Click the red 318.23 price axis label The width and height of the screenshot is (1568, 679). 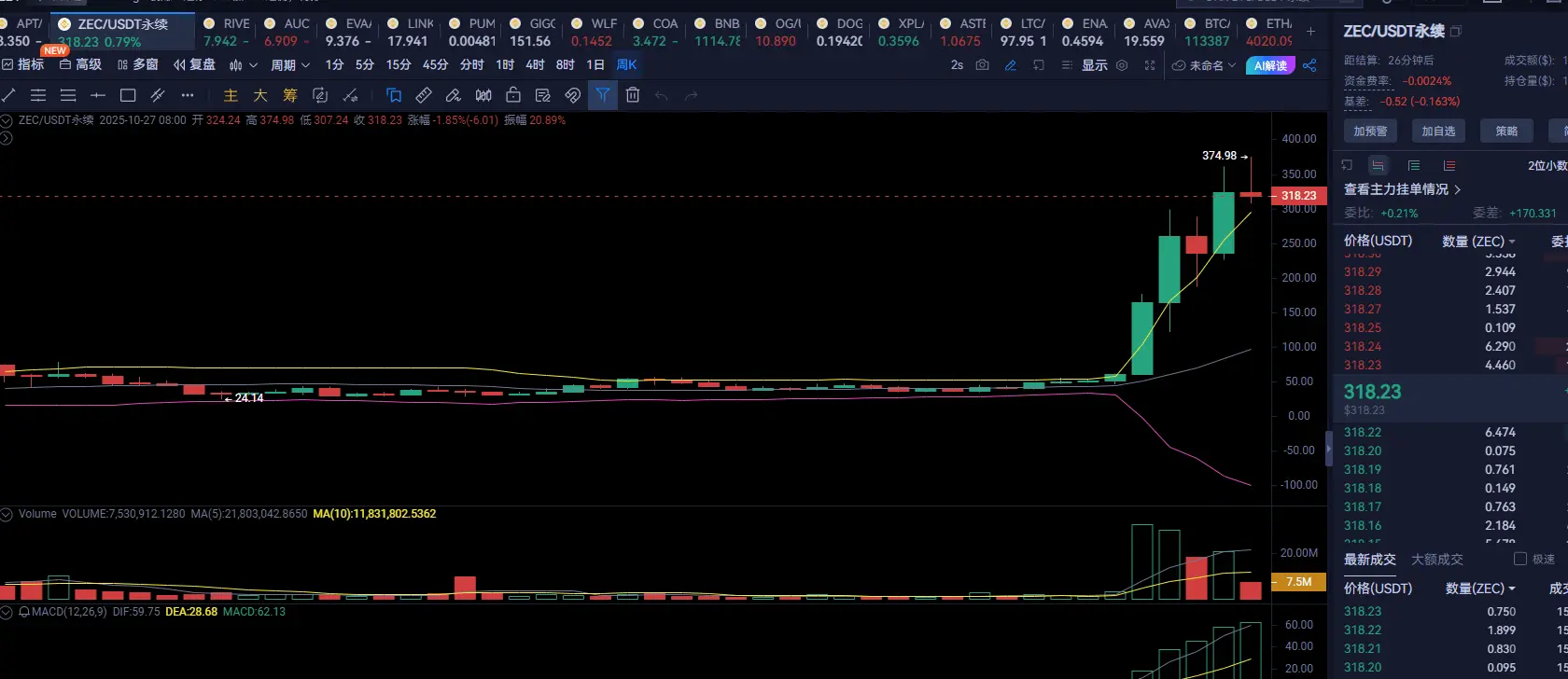(x=1298, y=196)
